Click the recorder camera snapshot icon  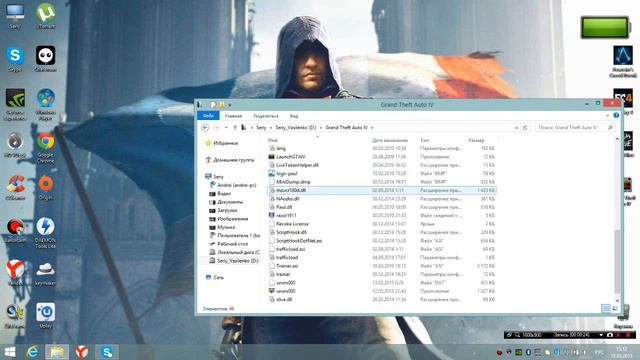point(610,335)
